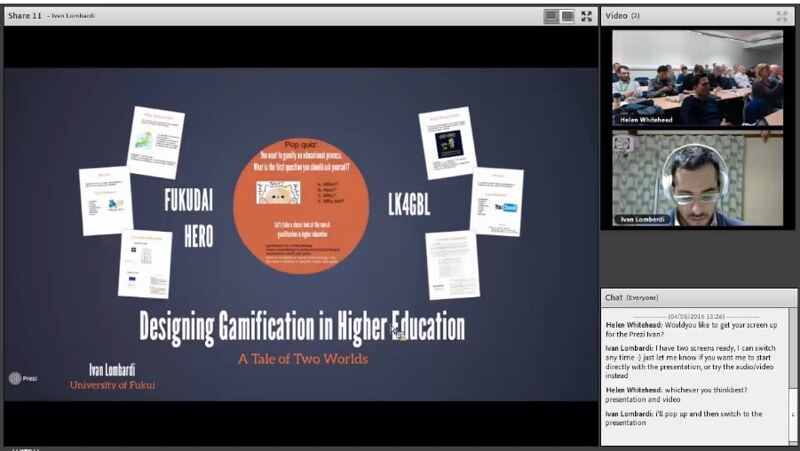Click Helen's message about getting screen up
Screen dimensions: 800x451
pyautogui.click(x=691, y=330)
